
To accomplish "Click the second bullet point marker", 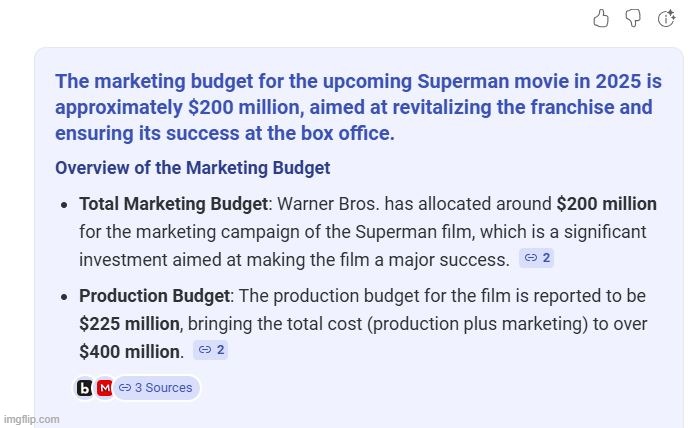I will pos(64,298).
